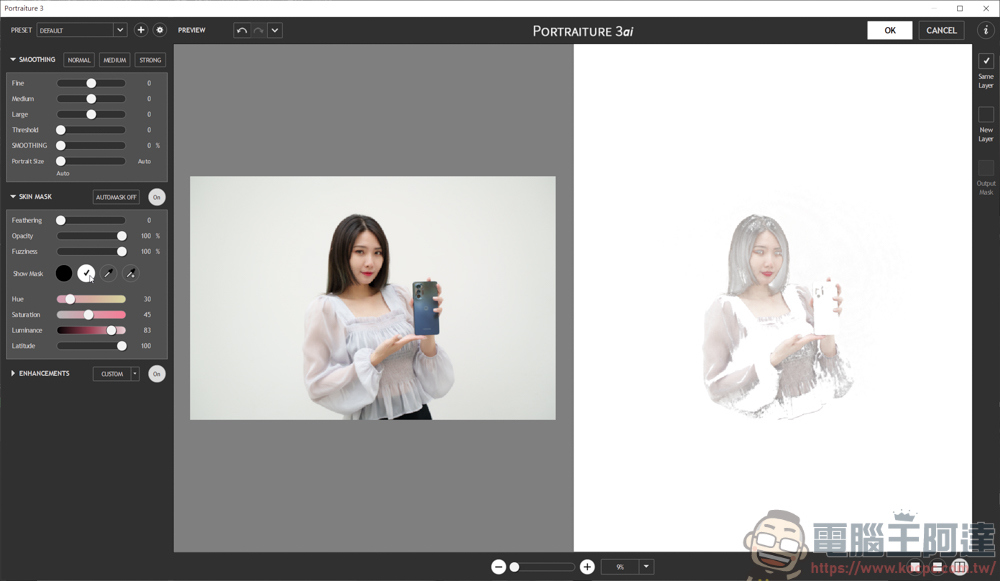Click the zoom out minus icon
1000x581 pixels.
tap(498, 567)
